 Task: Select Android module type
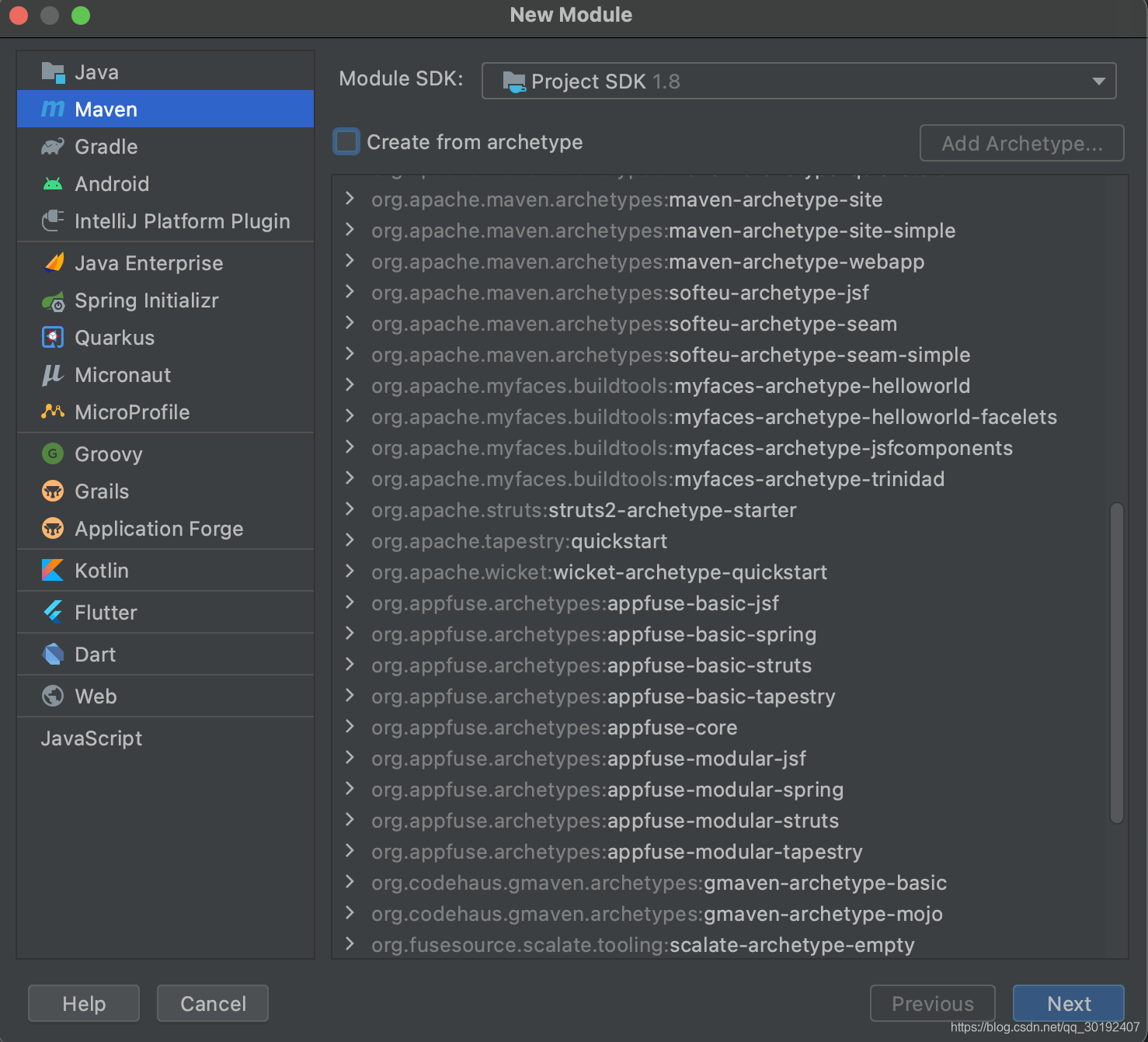165,184
